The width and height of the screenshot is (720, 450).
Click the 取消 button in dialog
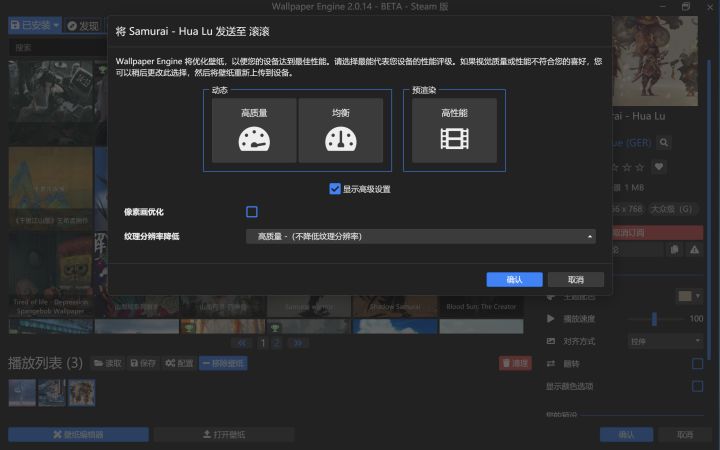point(576,280)
